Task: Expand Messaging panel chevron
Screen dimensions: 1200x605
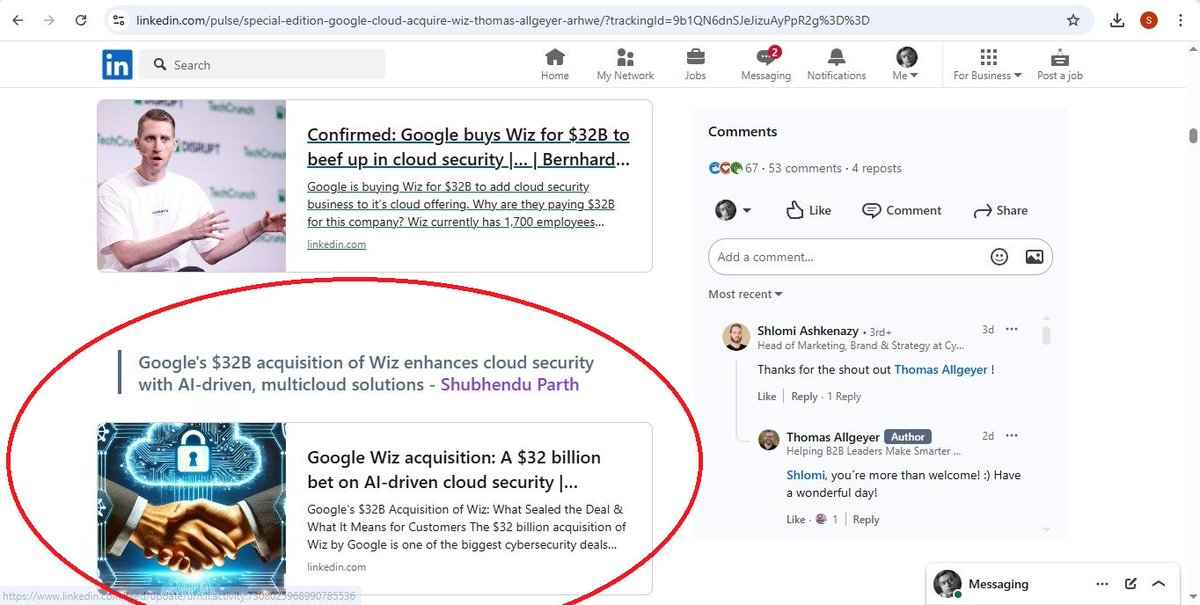Action: click(x=1159, y=584)
